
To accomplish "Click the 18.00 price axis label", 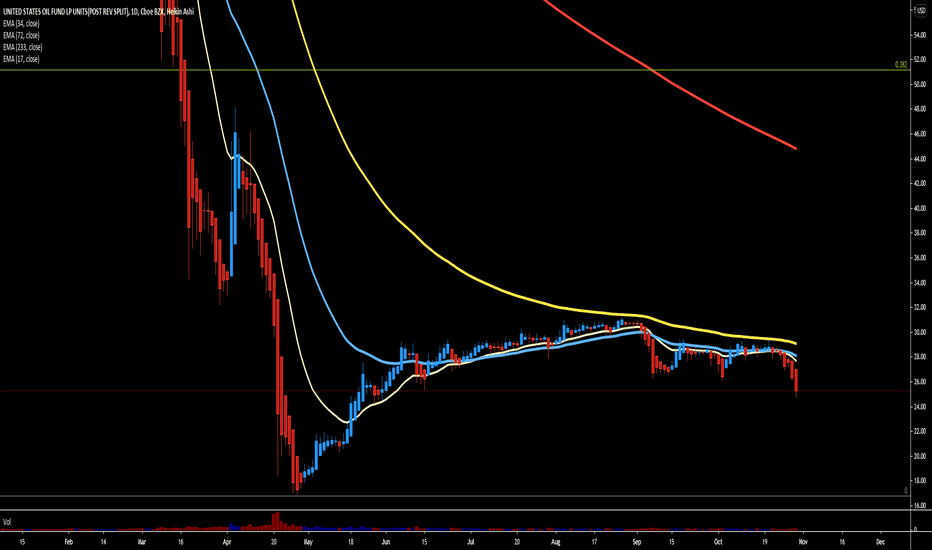I will (x=920, y=480).
